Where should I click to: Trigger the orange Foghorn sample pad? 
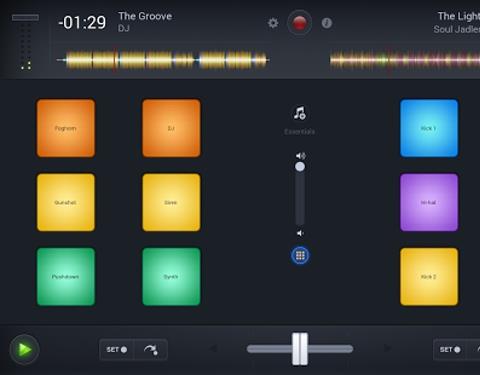point(66,128)
